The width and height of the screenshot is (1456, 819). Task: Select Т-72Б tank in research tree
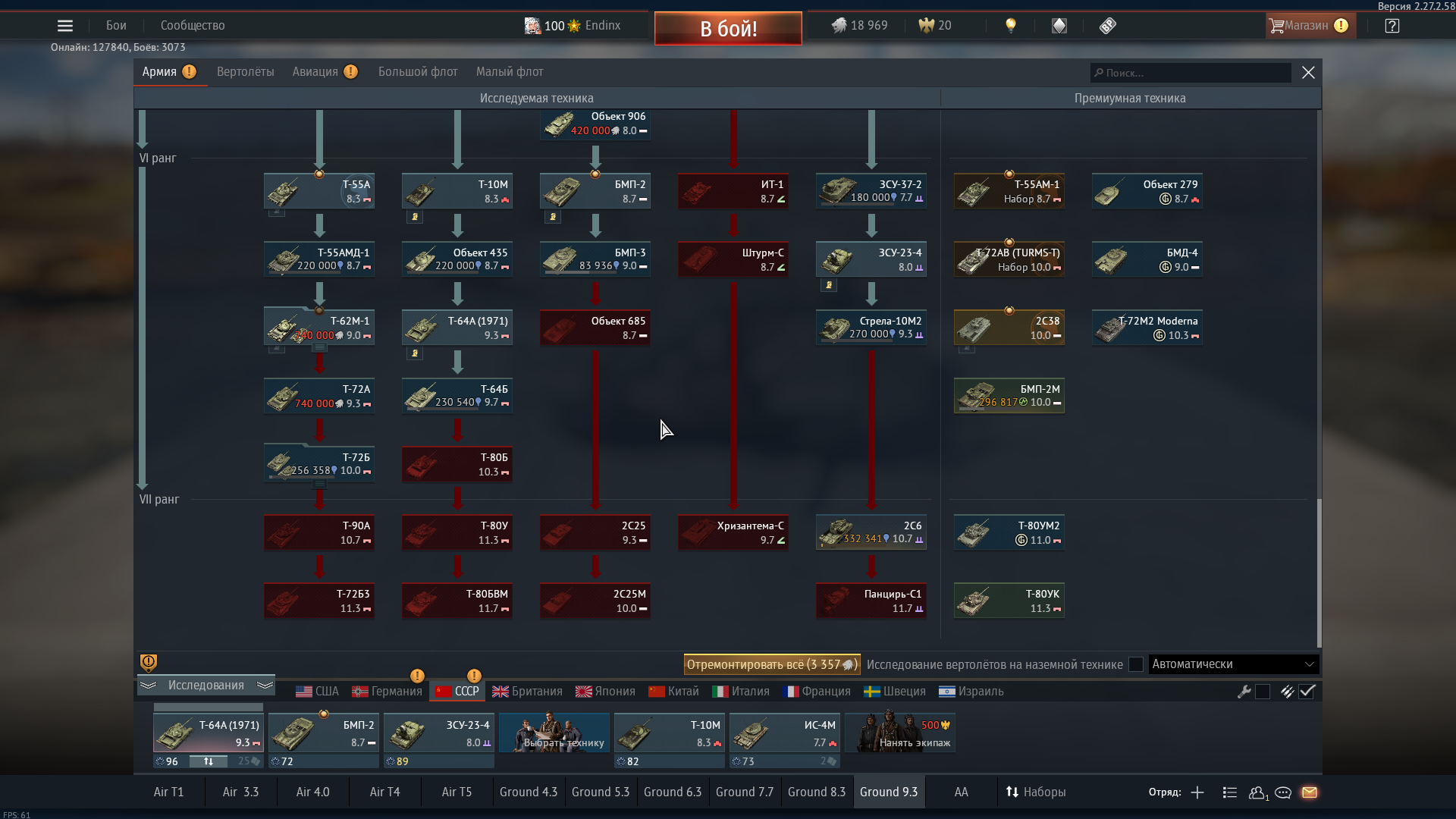(319, 464)
